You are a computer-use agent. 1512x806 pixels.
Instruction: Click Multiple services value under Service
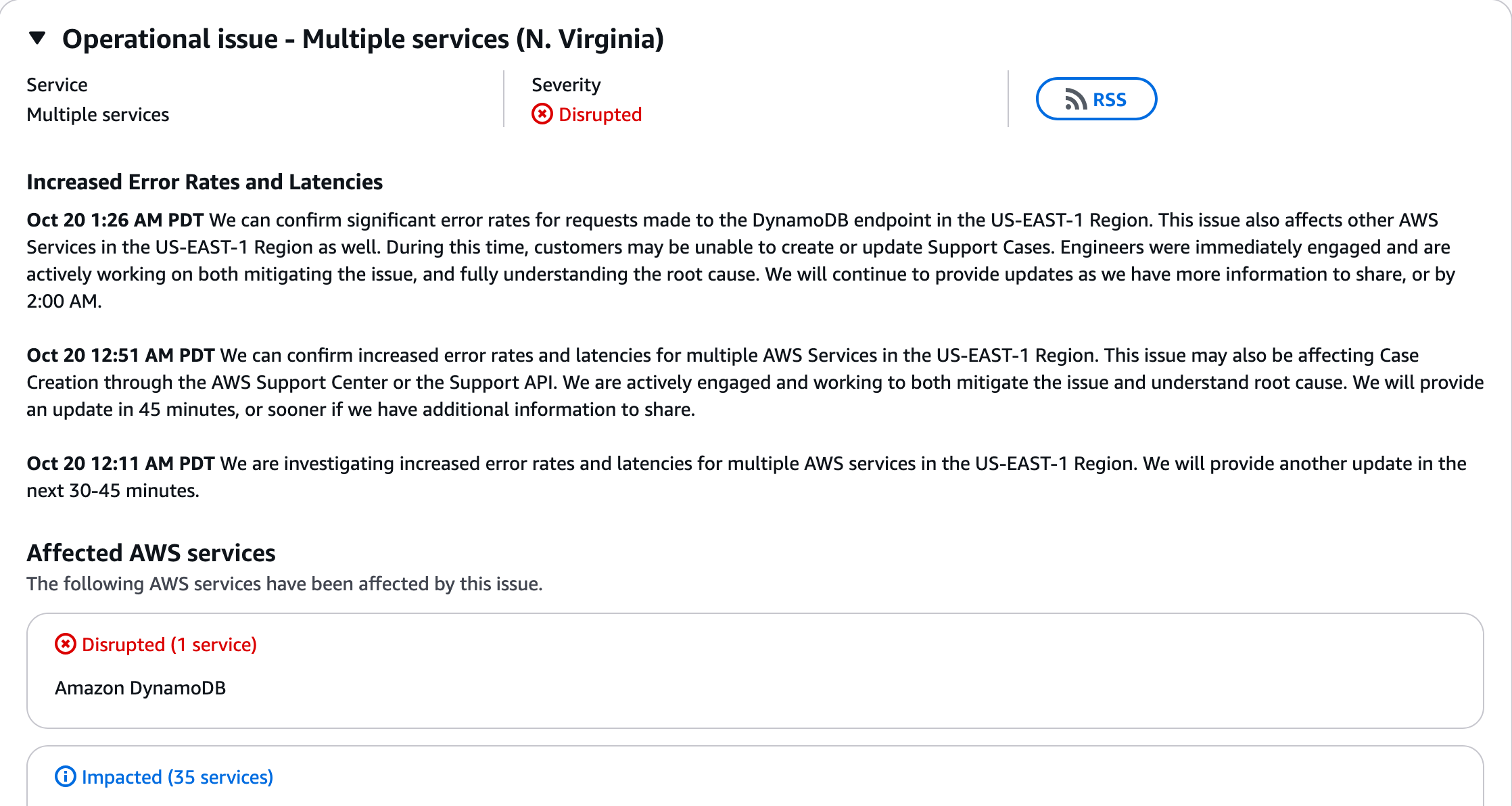click(x=97, y=114)
